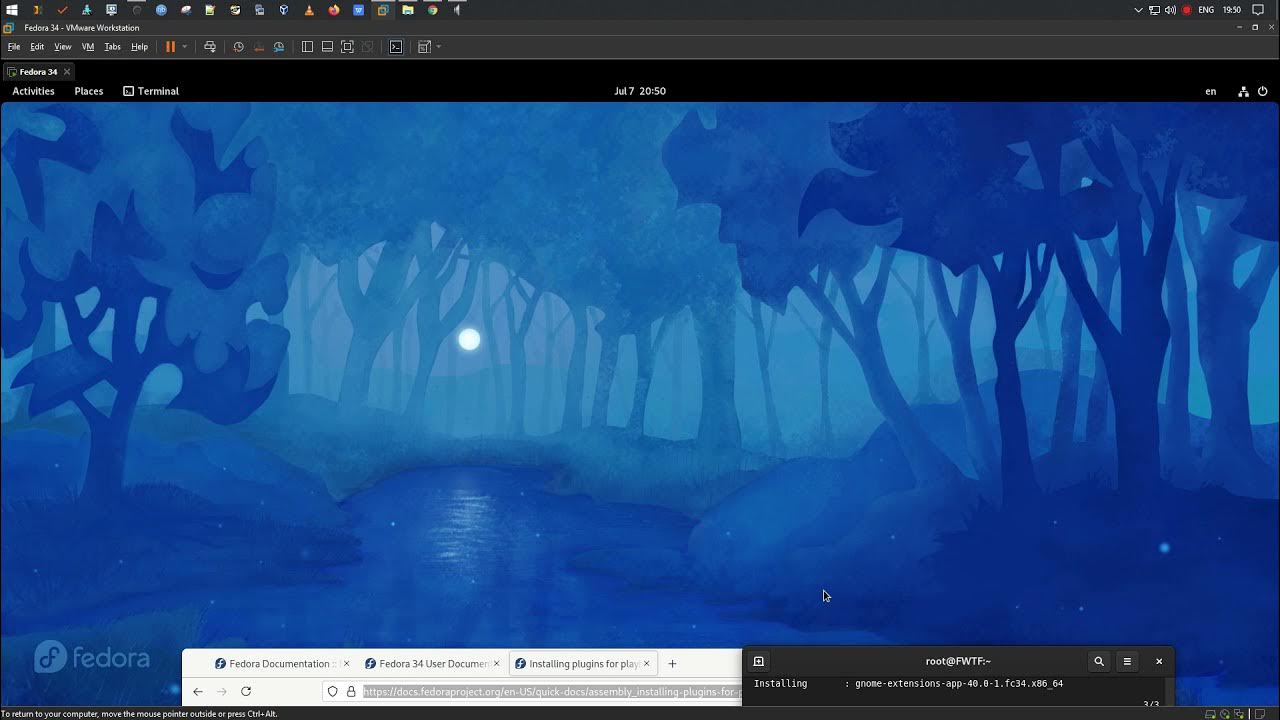Click the docs.fedoraproject.org URL bar
This screenshot has width=1280, height=720.
point(552,692)
